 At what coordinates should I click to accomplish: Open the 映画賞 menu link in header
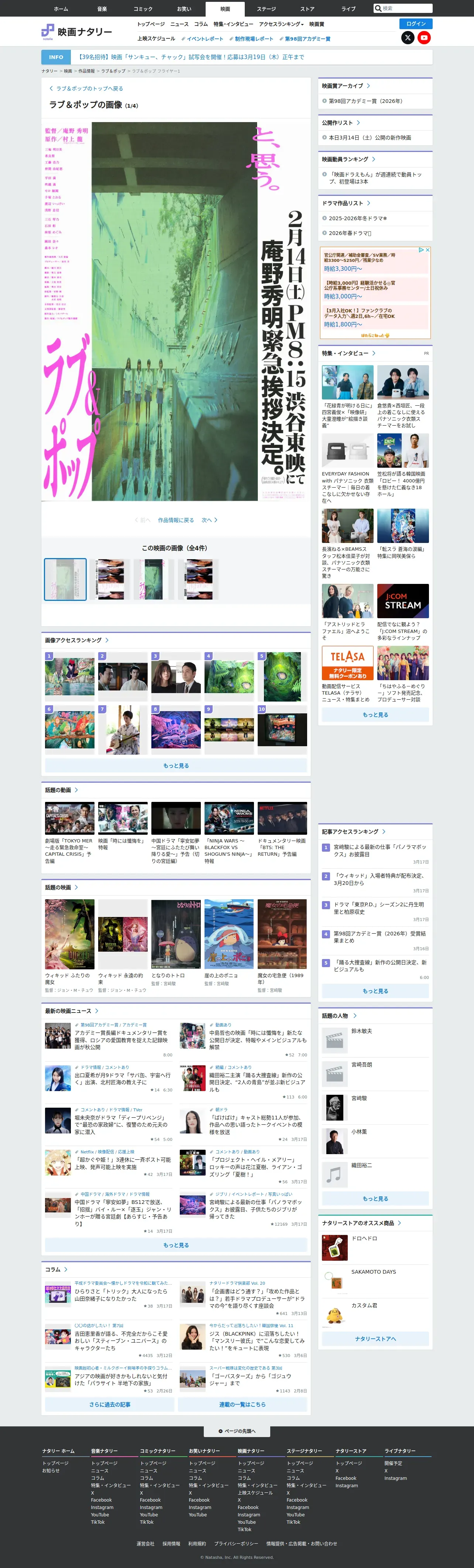(317, 24)
